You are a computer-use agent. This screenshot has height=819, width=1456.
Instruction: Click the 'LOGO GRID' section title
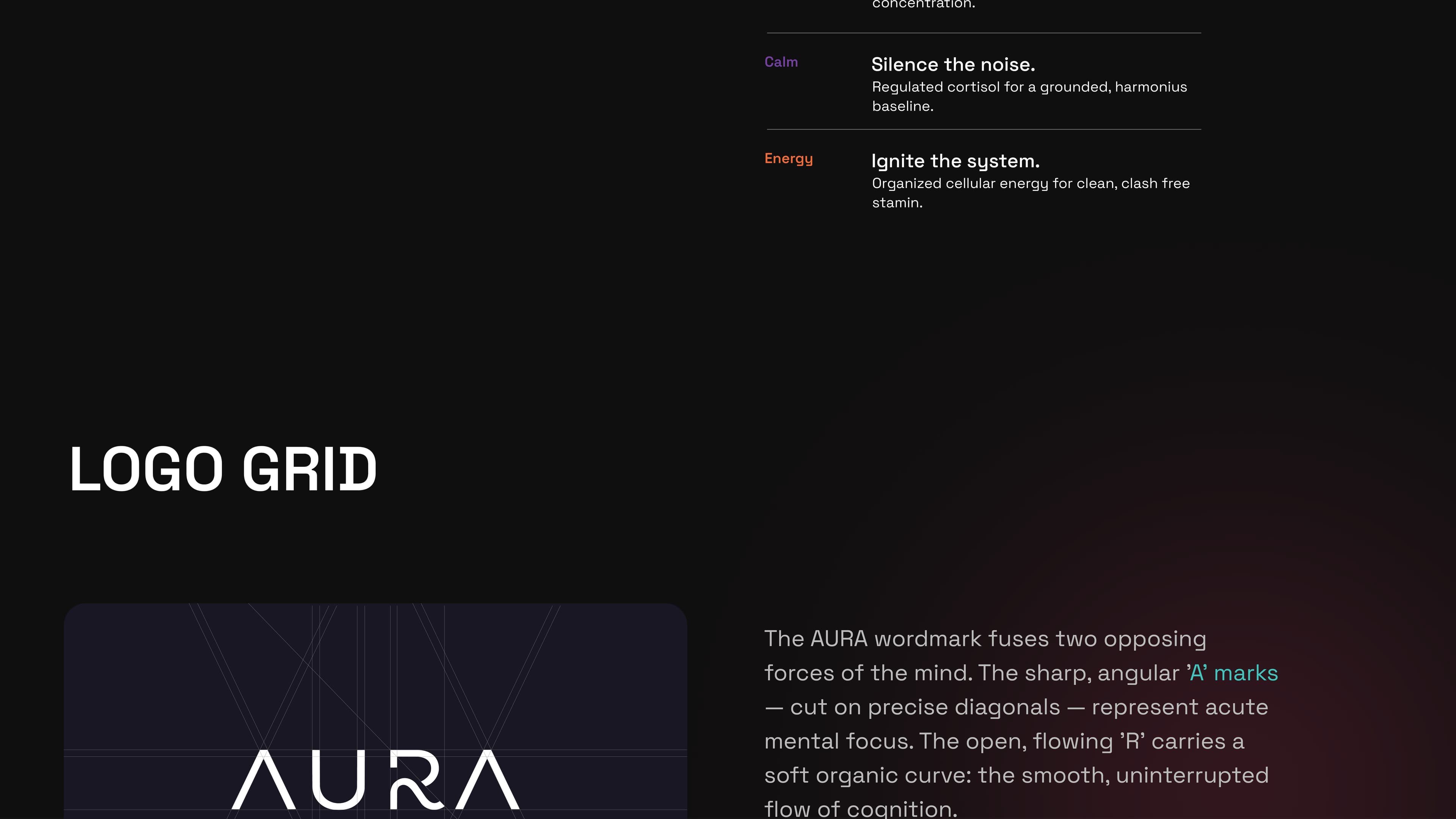tap(223, 469)
